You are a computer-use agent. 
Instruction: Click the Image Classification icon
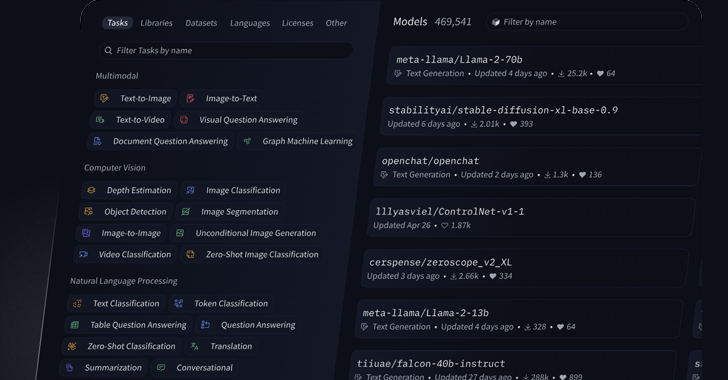(x=190, y=190)
